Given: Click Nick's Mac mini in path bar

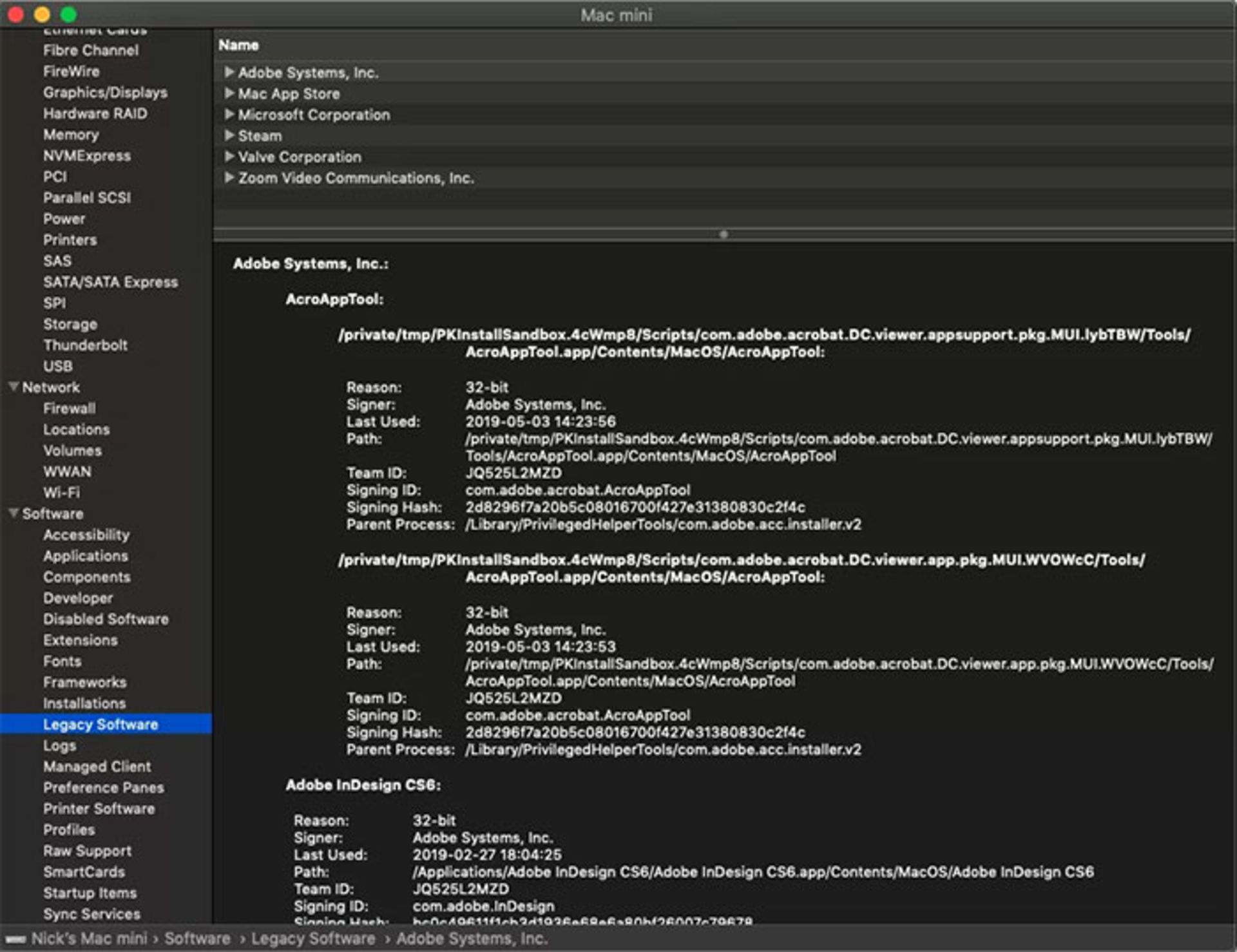Looking at the screenshot, I should pos(89,938).
